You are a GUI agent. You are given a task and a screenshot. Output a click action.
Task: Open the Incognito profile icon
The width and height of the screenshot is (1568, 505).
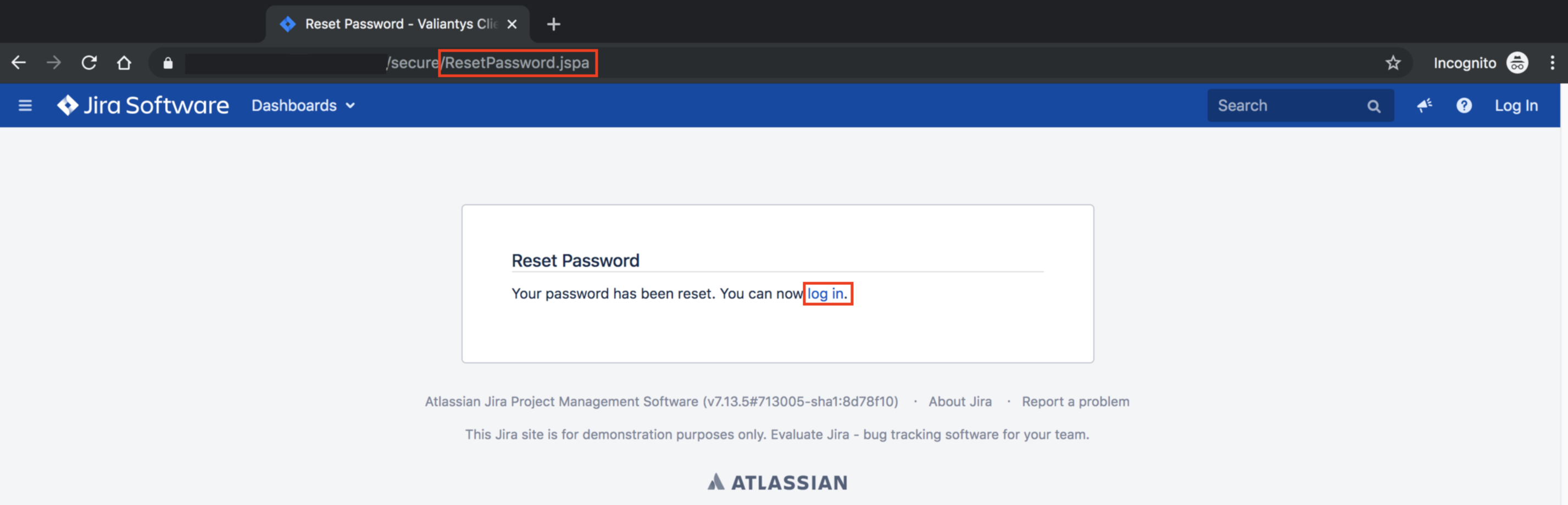tap(1517, 63)
